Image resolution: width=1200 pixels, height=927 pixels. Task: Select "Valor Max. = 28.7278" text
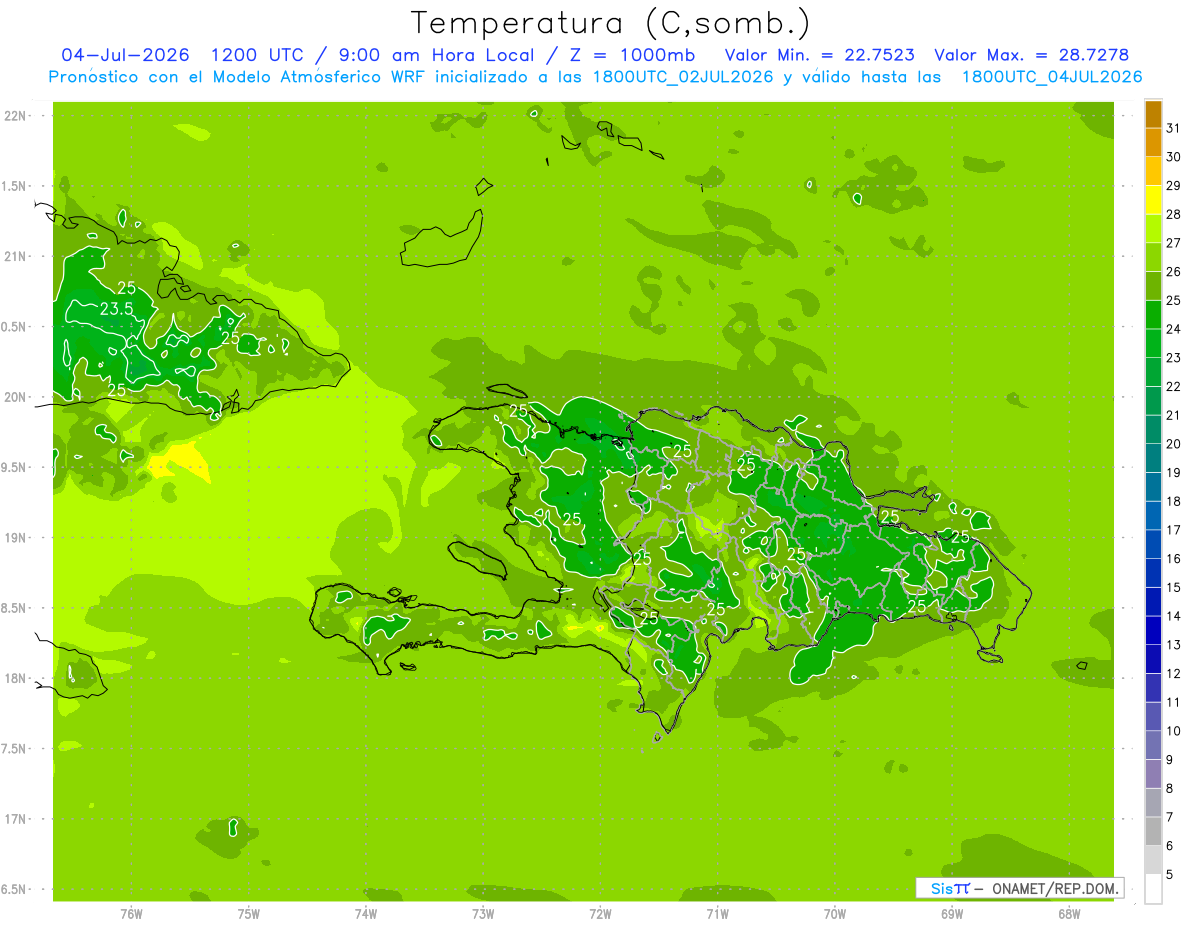pos(1030,55)
